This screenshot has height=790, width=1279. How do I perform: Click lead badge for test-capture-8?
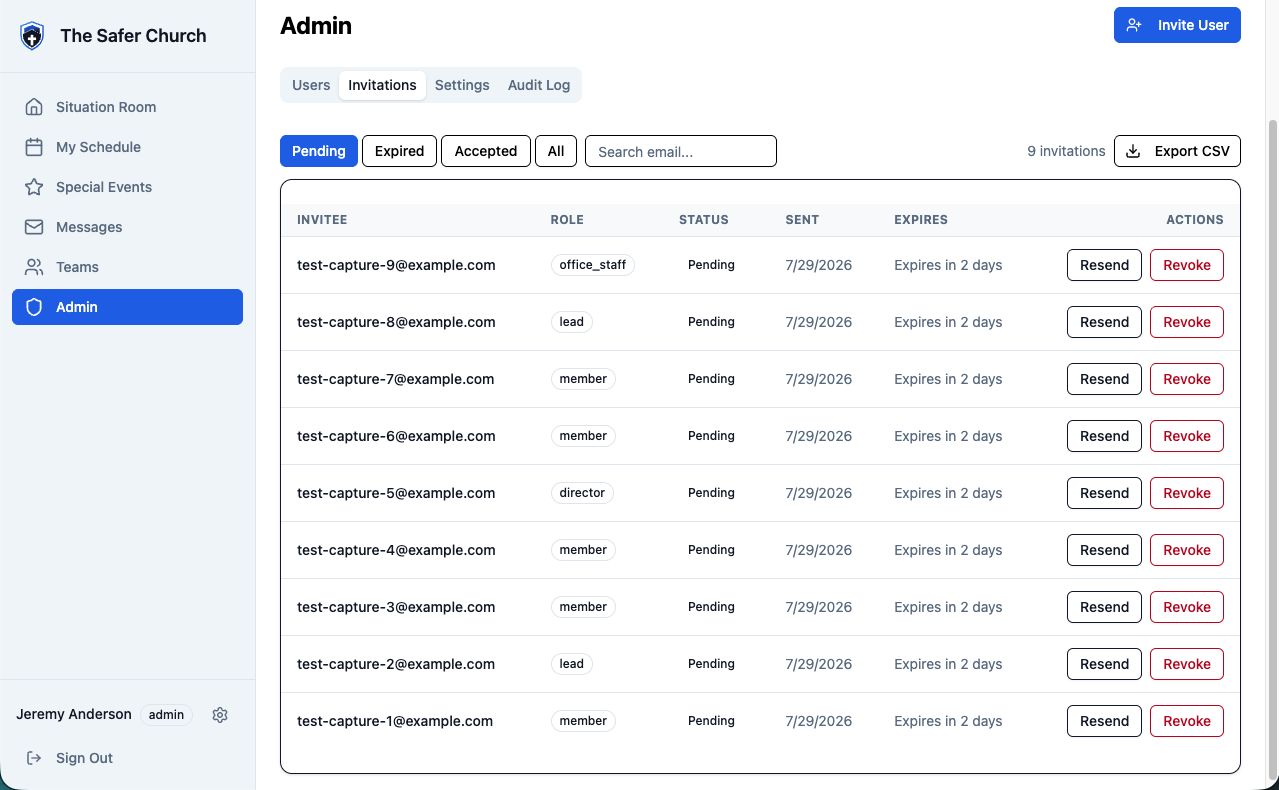[571, 322]
